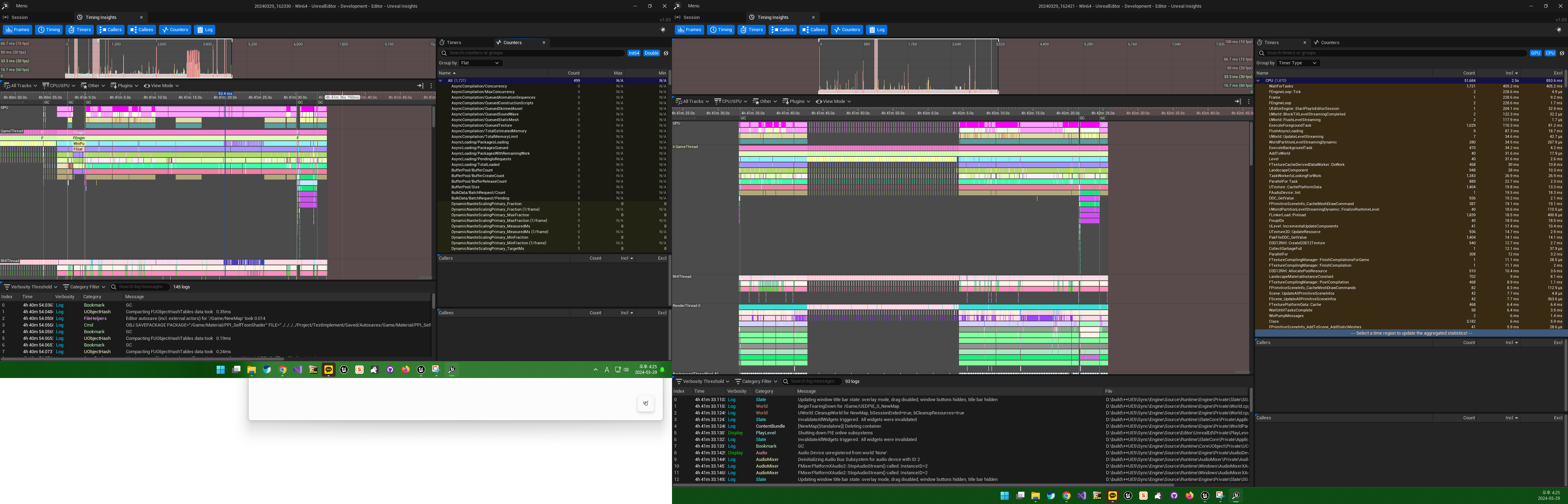Toggle Callees view in right window toolbar
1568x504 pixels.
click(x=814, y=30)
